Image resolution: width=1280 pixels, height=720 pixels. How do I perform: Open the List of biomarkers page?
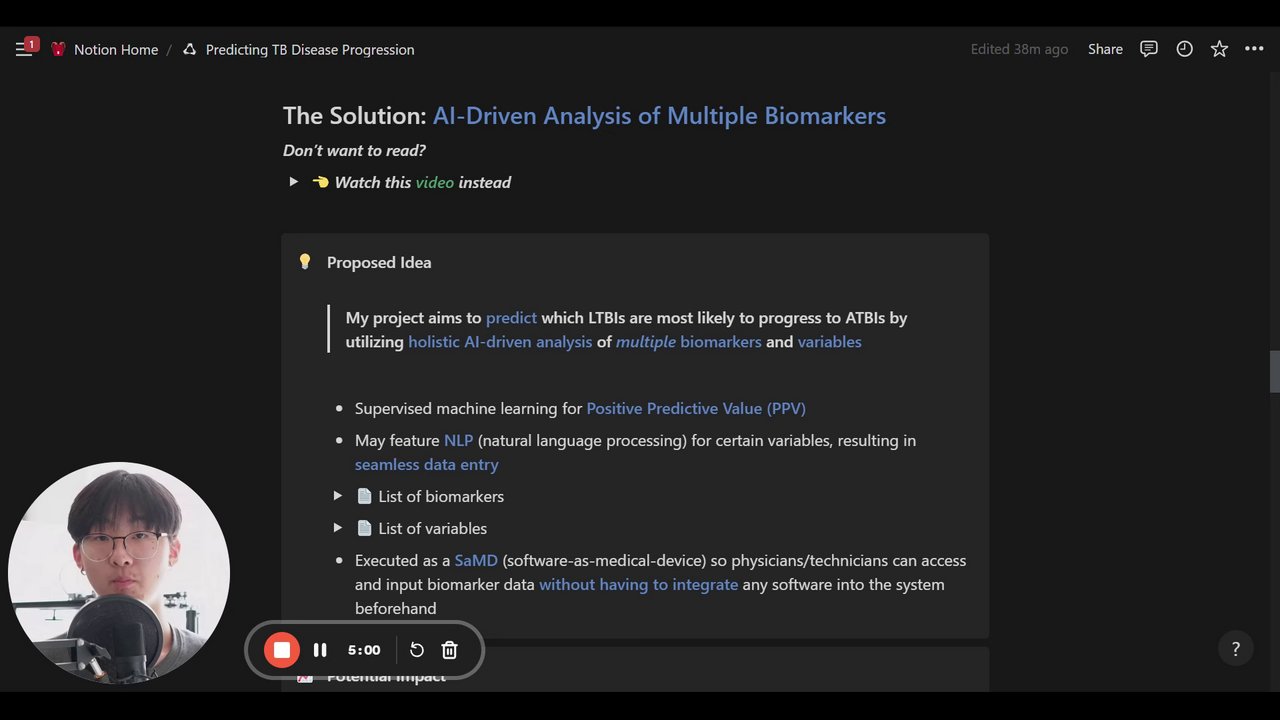[441, 496]
